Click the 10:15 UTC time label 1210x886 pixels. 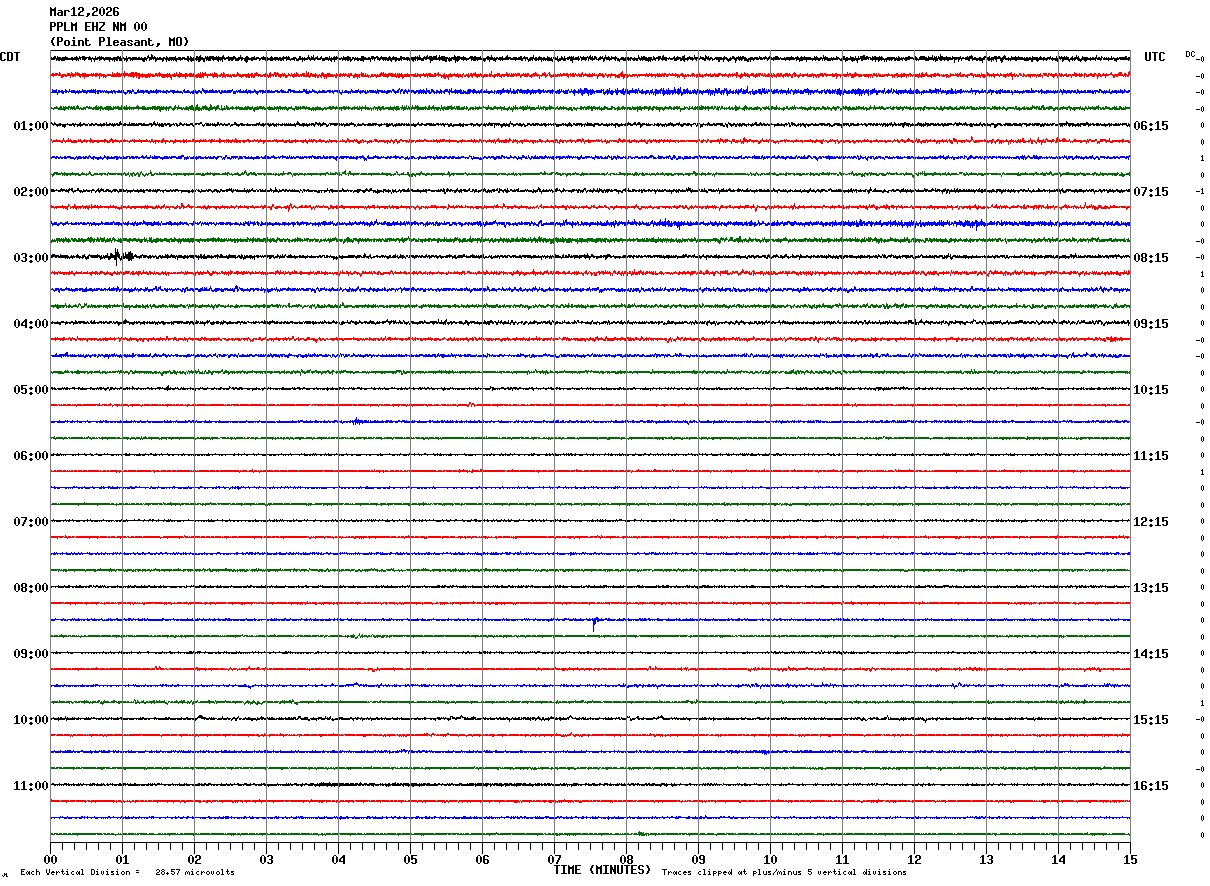coord(1151,390)
